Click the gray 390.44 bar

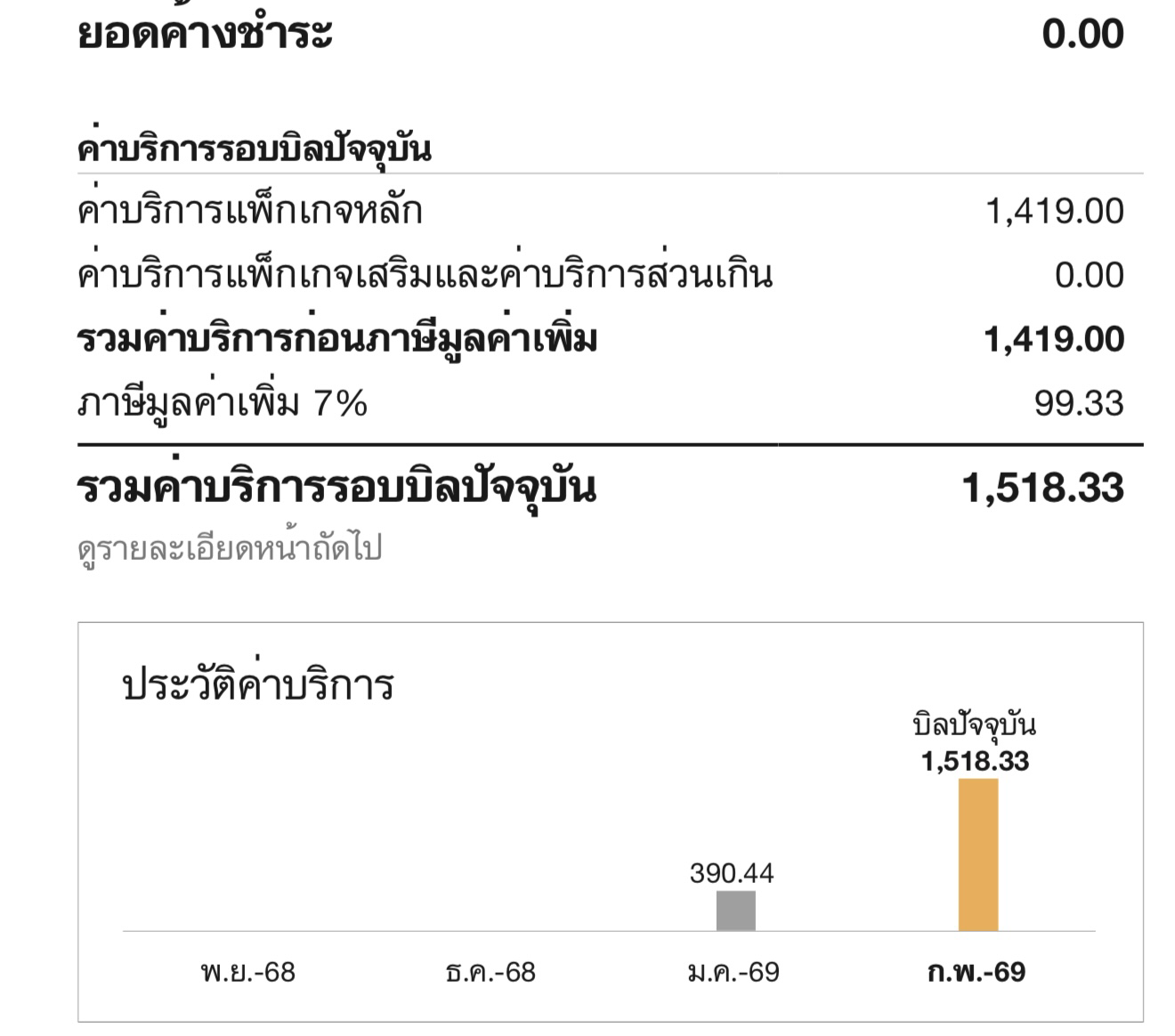click(735, 911)
